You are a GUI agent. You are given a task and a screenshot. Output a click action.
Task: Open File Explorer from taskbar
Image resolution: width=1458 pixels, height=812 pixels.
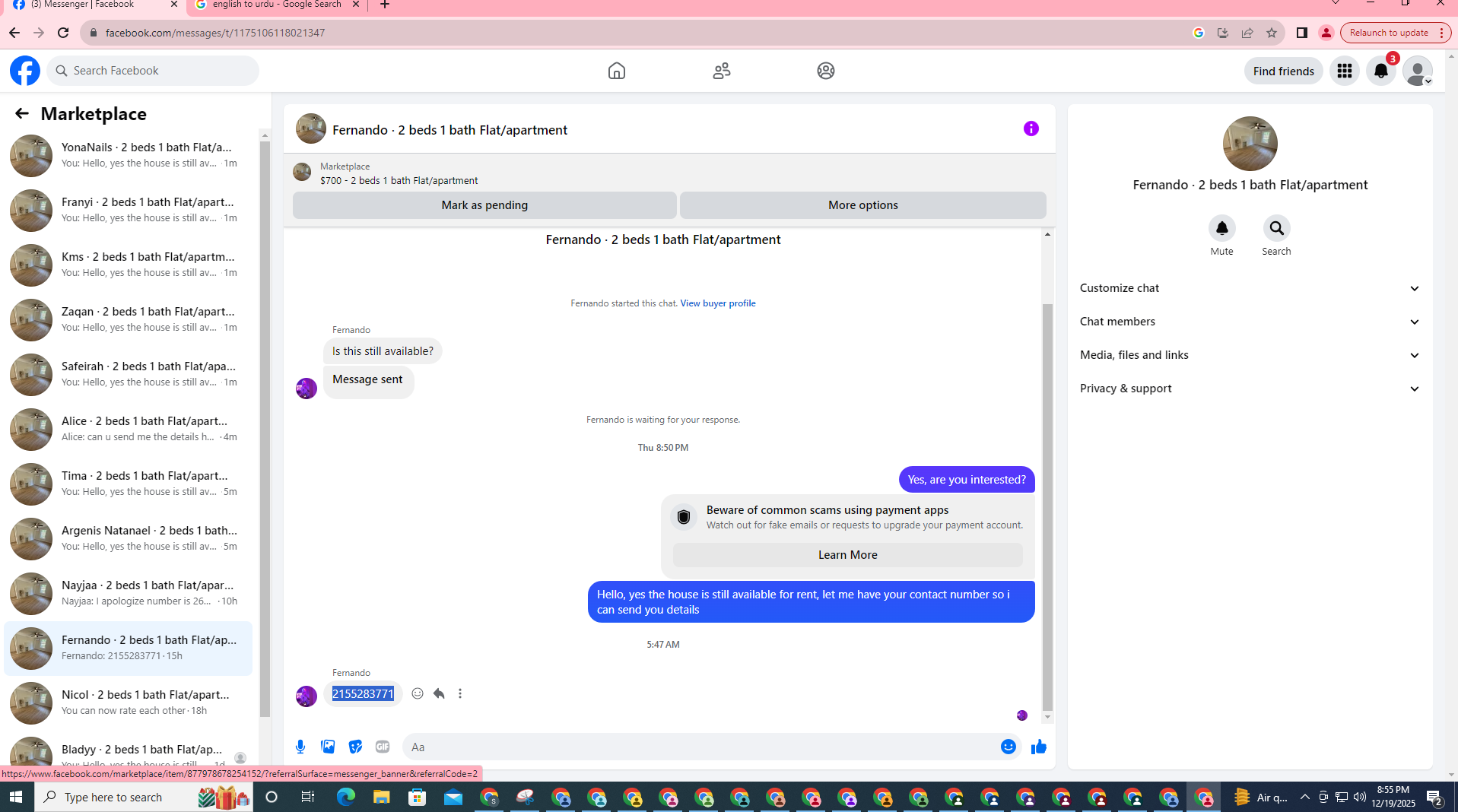coord(381,797)
